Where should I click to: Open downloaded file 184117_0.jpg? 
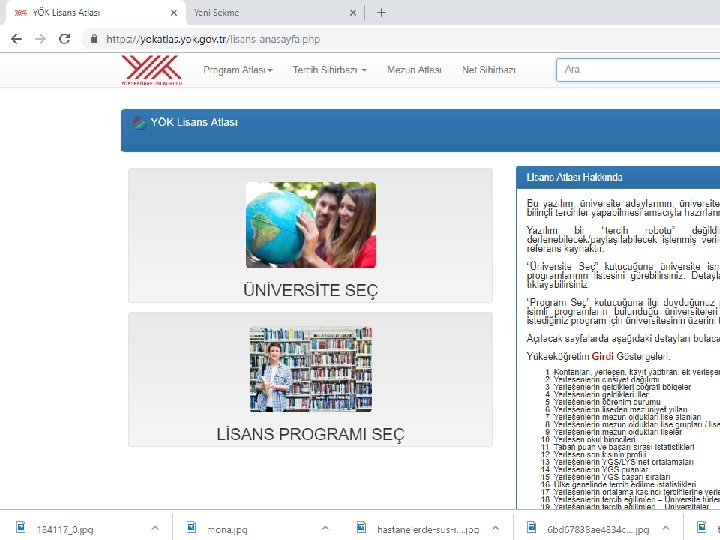65,529
